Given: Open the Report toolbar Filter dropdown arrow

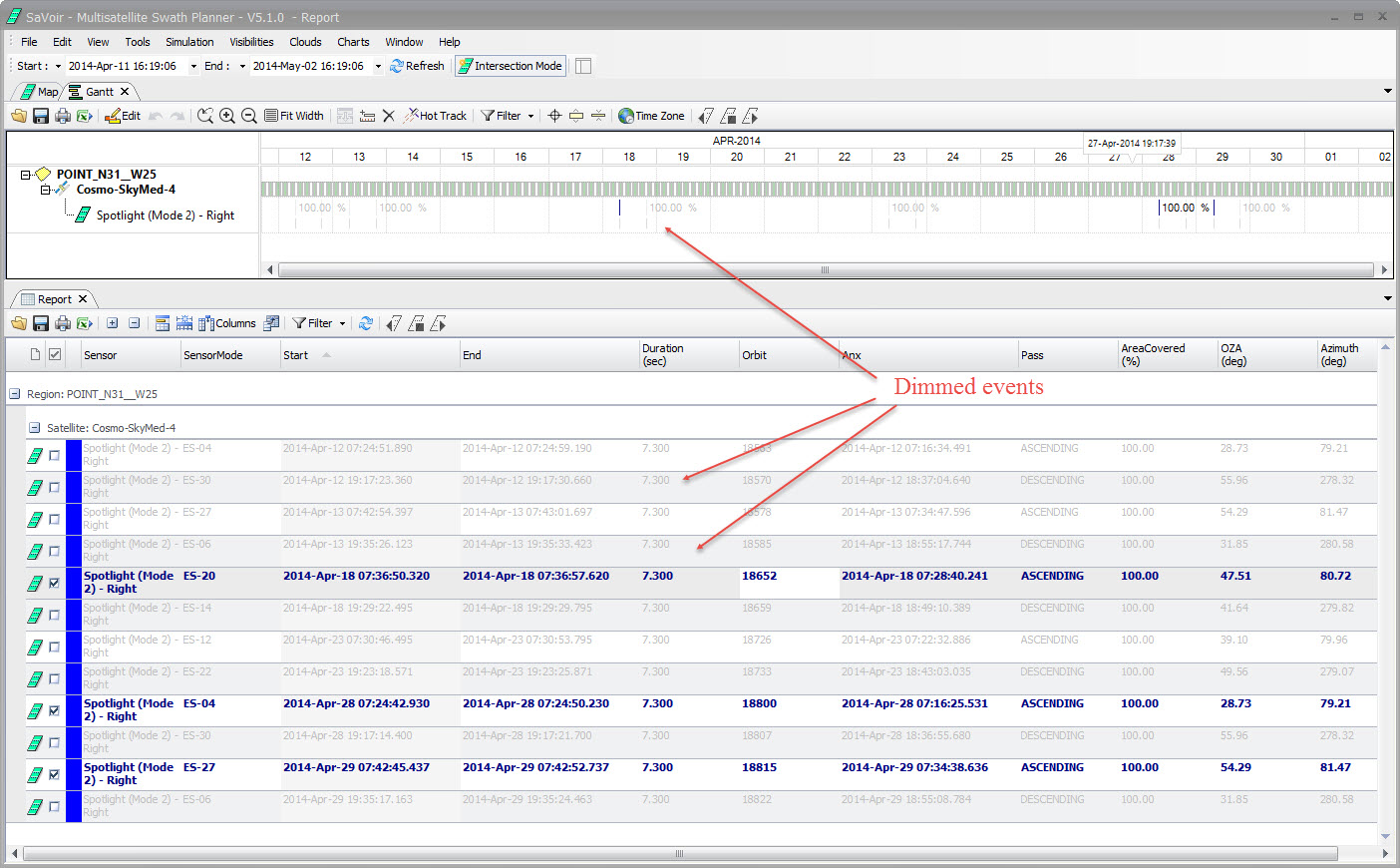Looking at the screenshot, I should (342, 323).
